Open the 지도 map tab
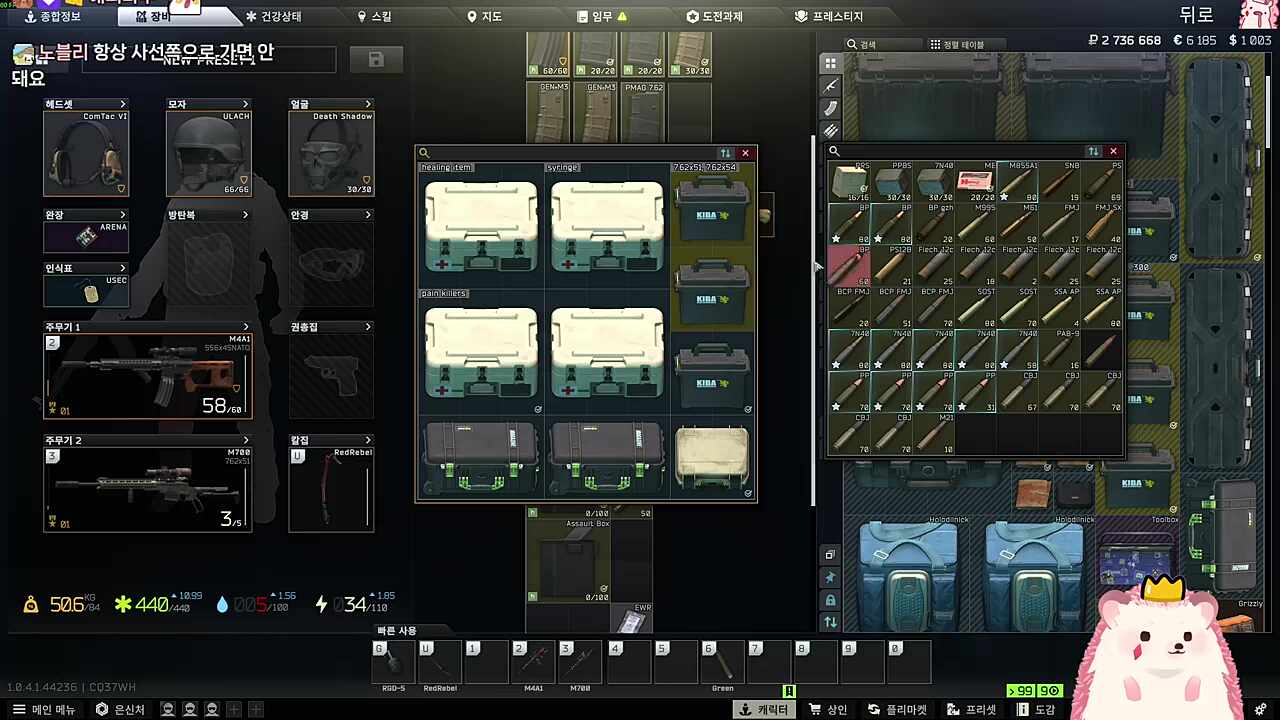This screenshot has width=1280, height=720. click(x=484, y=17)
